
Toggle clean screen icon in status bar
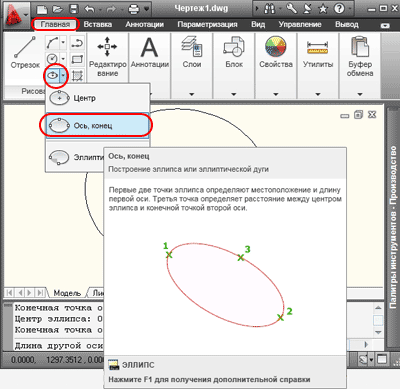click(x=382, y=359)
